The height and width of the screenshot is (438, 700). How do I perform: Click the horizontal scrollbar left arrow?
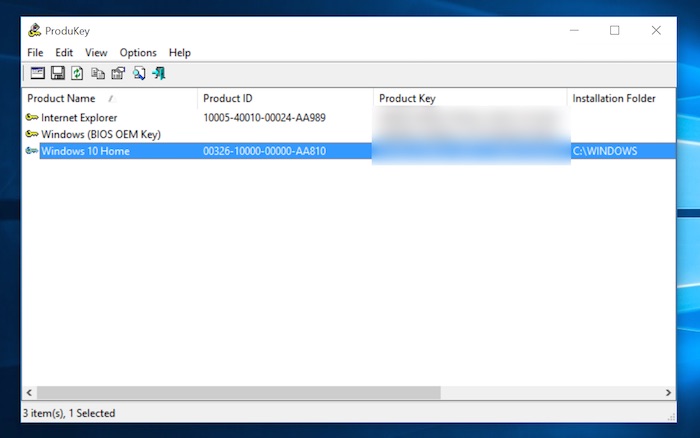[29, 392]
